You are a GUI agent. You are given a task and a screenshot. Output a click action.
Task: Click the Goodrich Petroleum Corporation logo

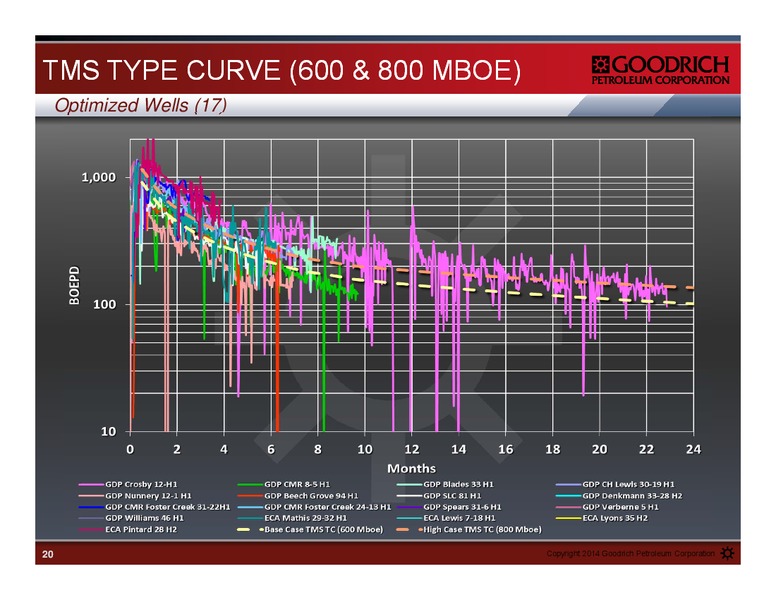coord(660,70)
